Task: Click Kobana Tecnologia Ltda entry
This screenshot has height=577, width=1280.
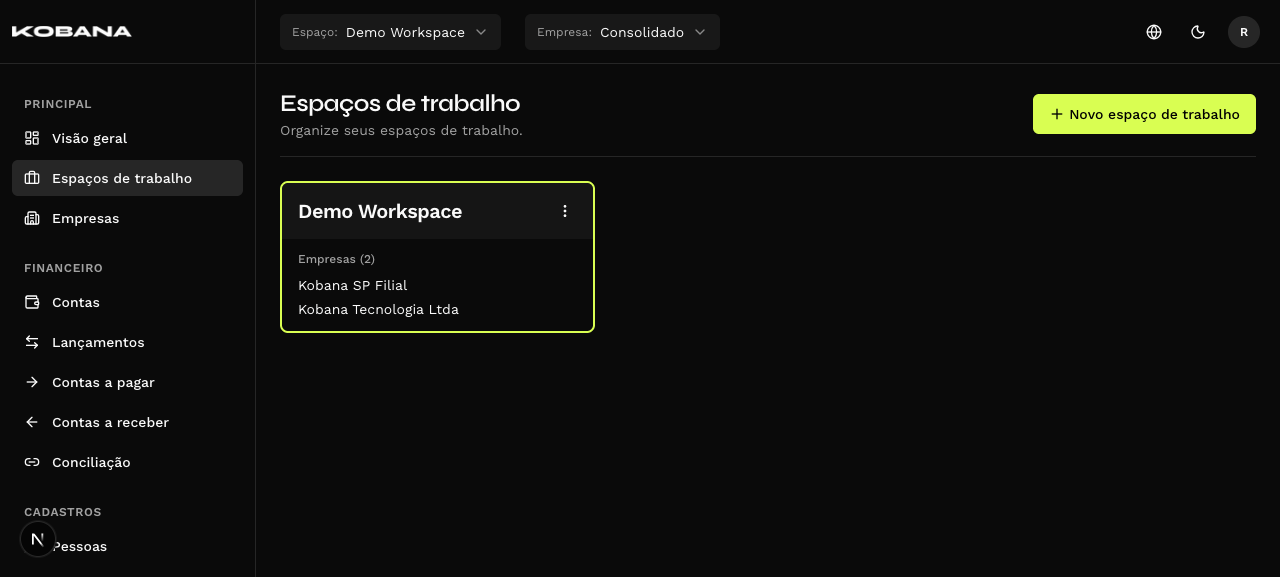Action: tap(378, 309)
